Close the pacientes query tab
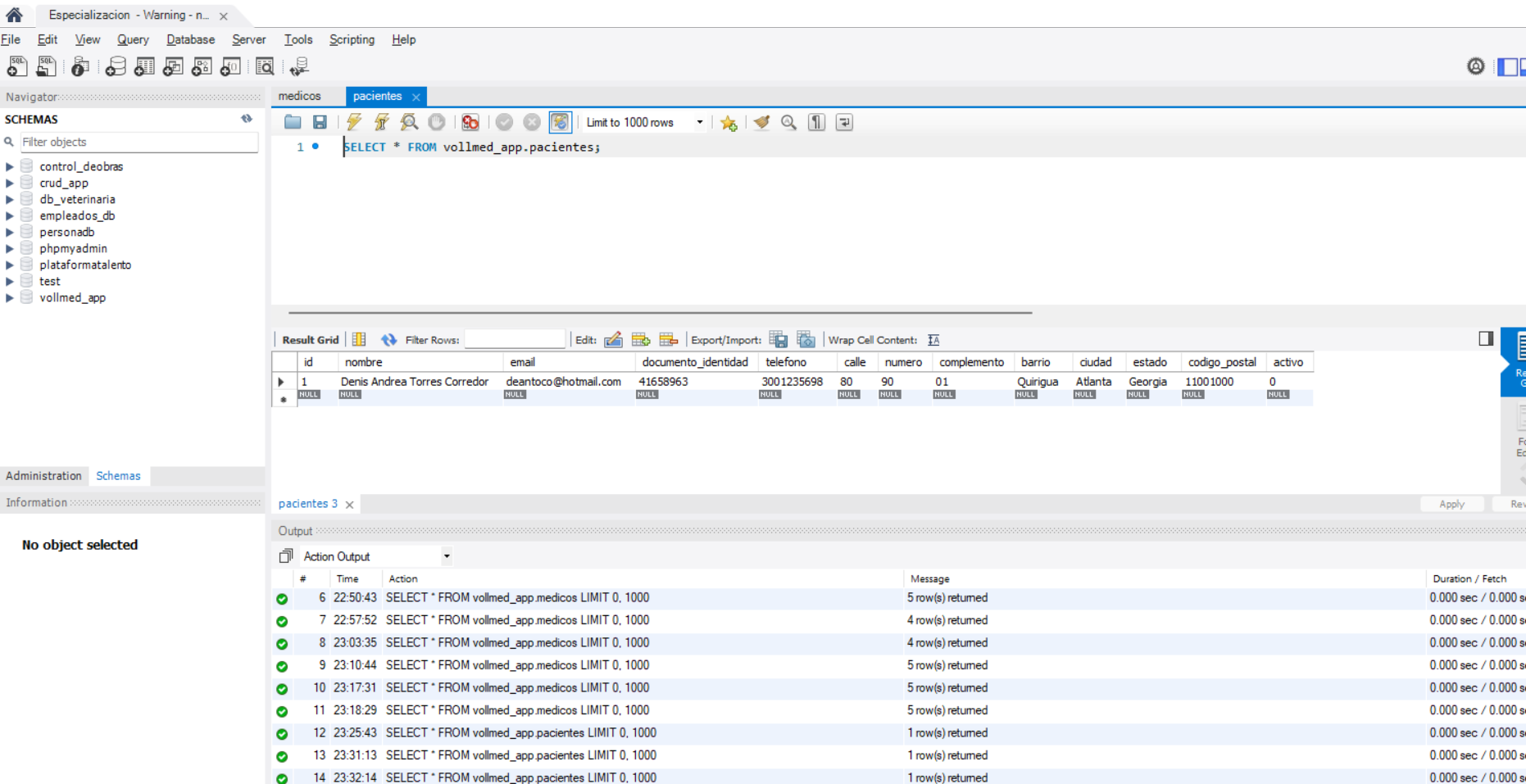 416,97
